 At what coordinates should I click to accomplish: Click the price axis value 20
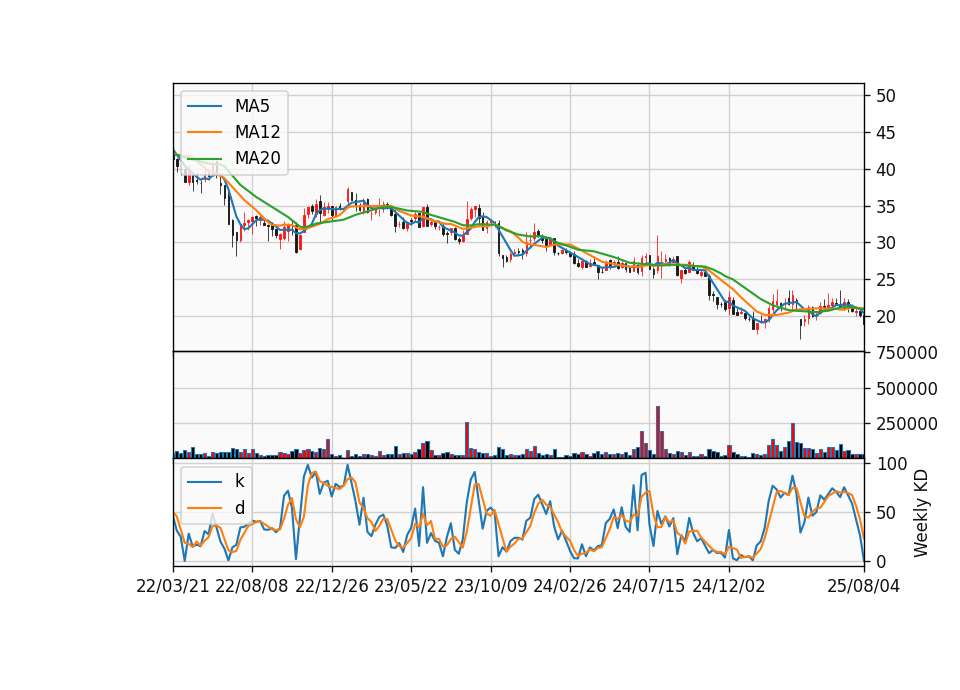[x=885, y=317]
